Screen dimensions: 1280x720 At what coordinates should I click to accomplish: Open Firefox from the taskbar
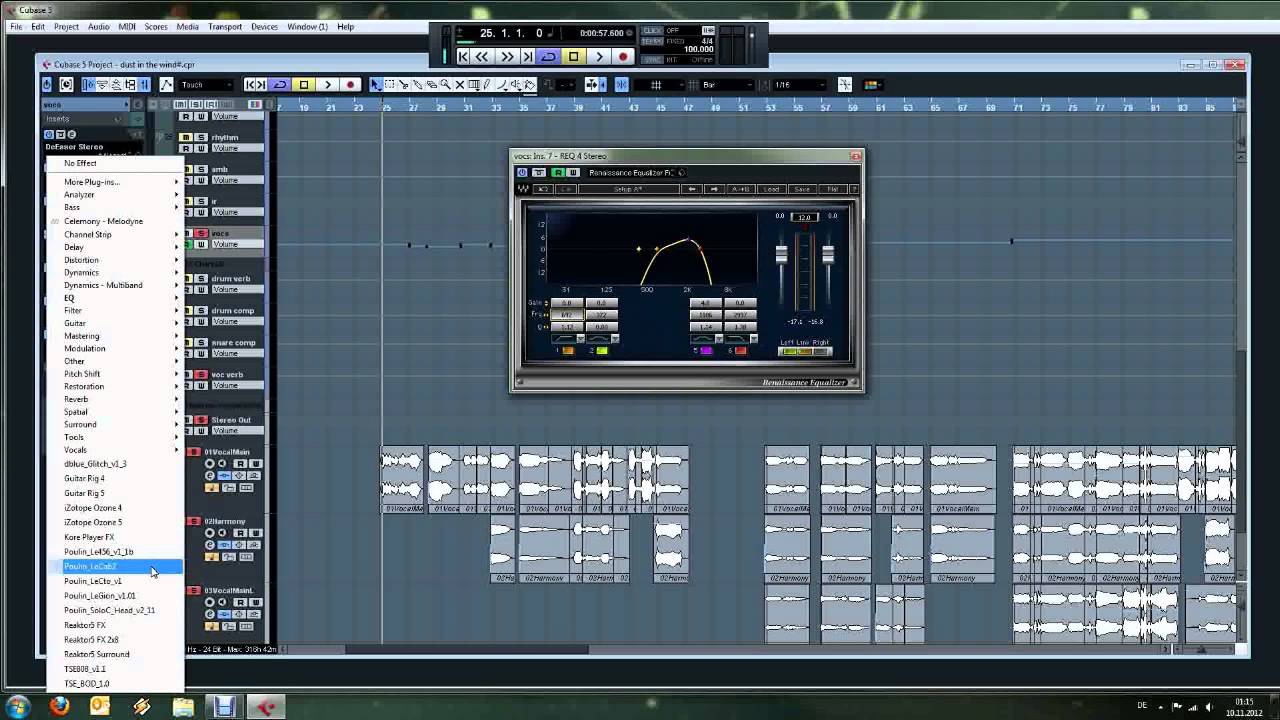click(59, 706)
